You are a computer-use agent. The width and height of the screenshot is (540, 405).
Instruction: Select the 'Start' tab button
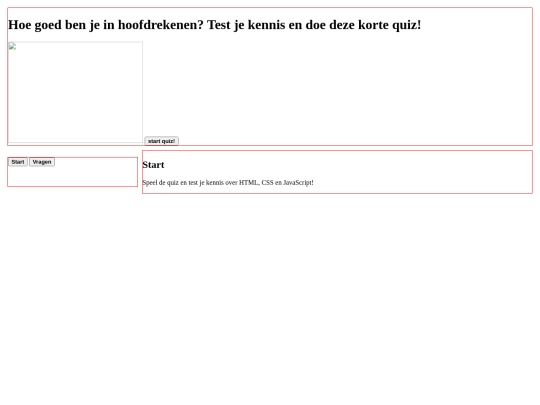(x=18, y=162)
